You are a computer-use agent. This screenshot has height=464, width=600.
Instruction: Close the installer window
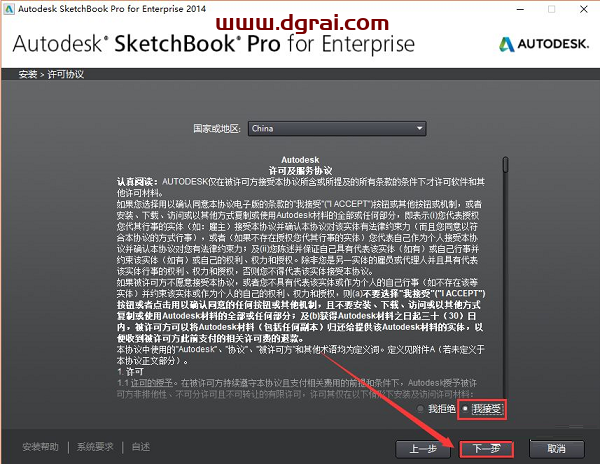584,9
